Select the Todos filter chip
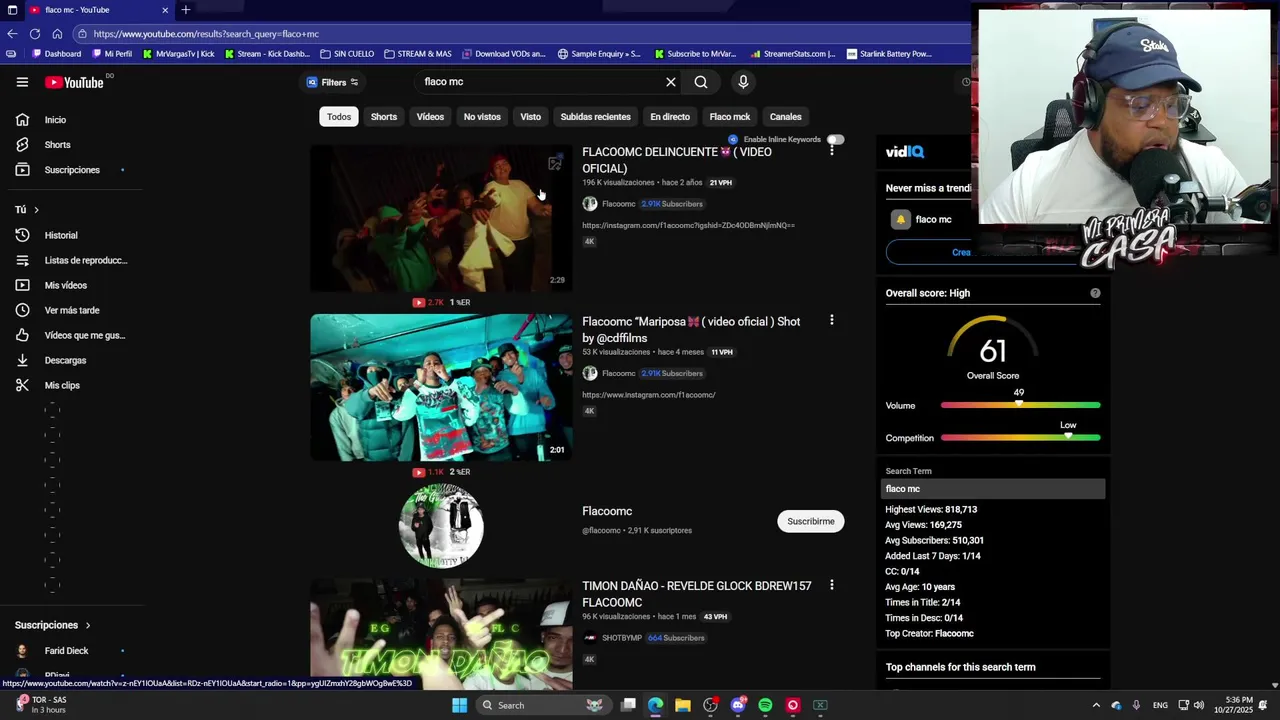The image size is (1280, 720). (339, 117)
